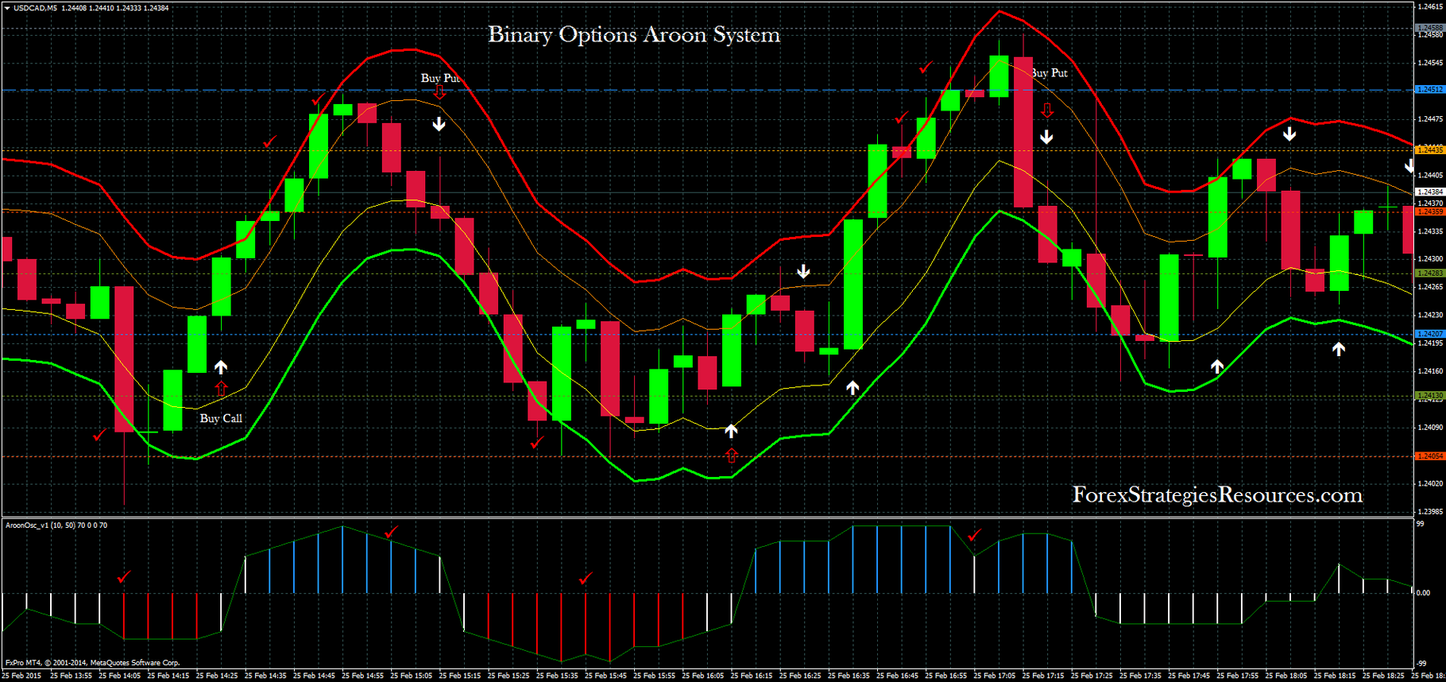Click the 1.24020 price scale value
The height and width of the screenshot is (682, 1446).
coord(1431,483)
